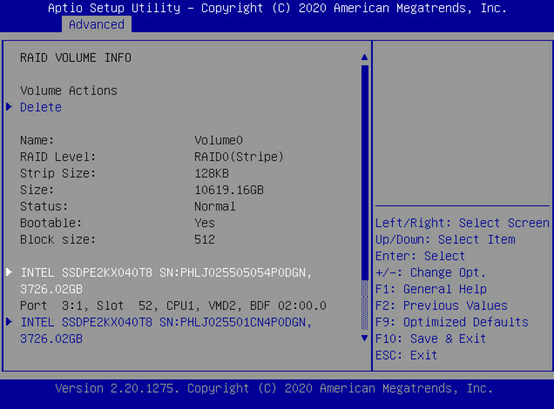Click the scrollbar down arrow
This screenshot has height=409, width=554.
point(365,338)
